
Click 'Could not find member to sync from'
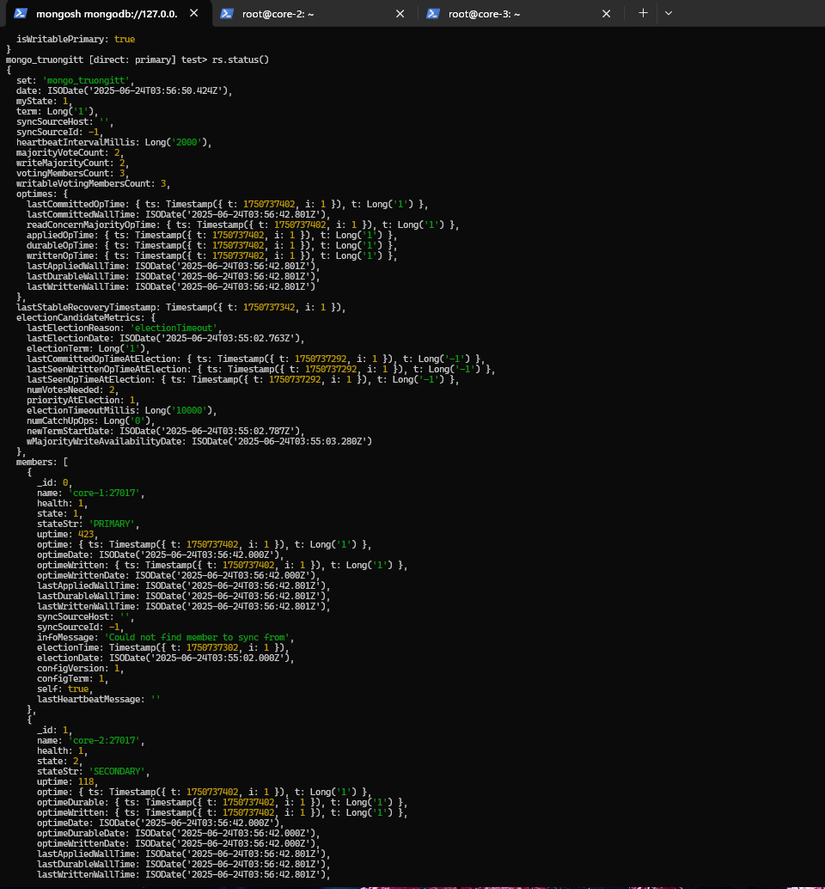(x=197, y=637)
